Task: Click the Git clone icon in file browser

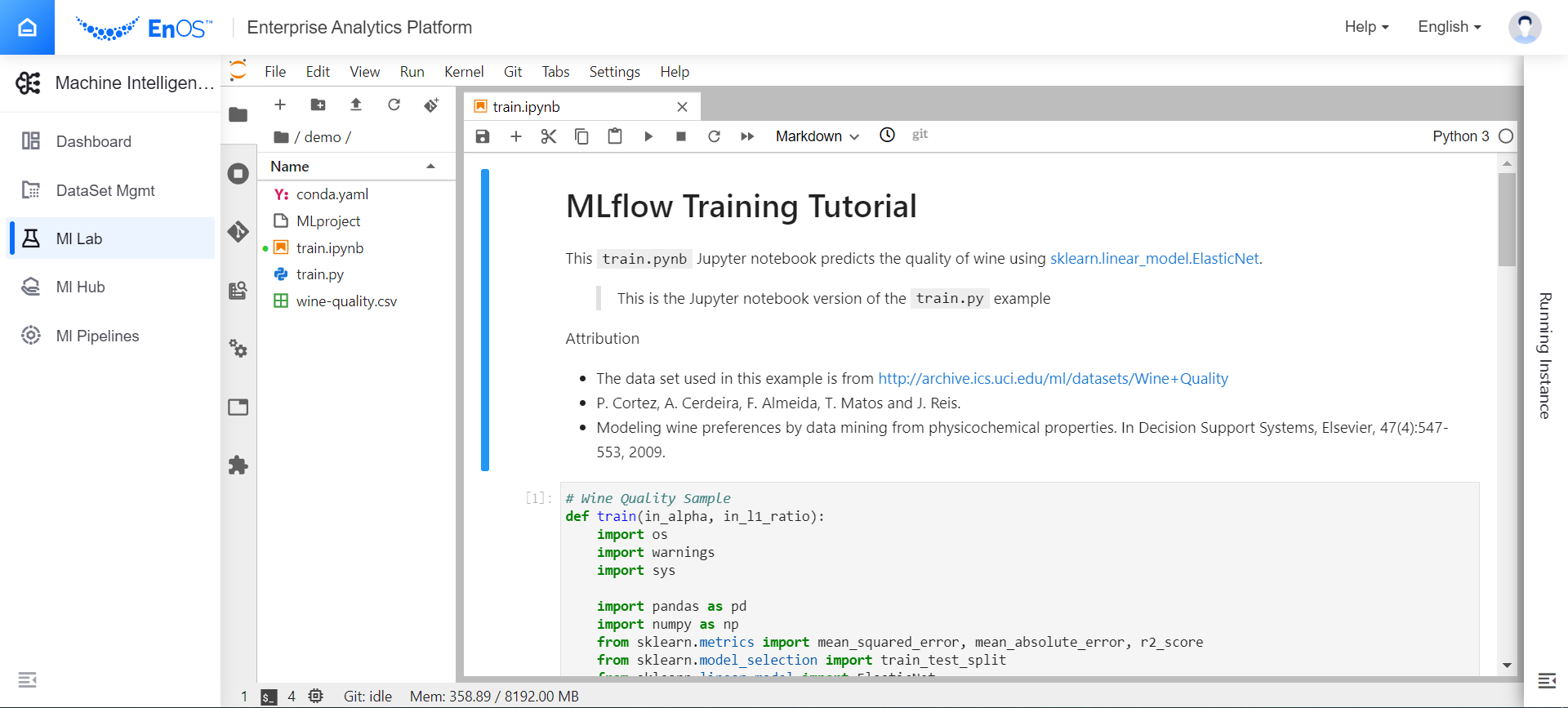Action: 432,105
